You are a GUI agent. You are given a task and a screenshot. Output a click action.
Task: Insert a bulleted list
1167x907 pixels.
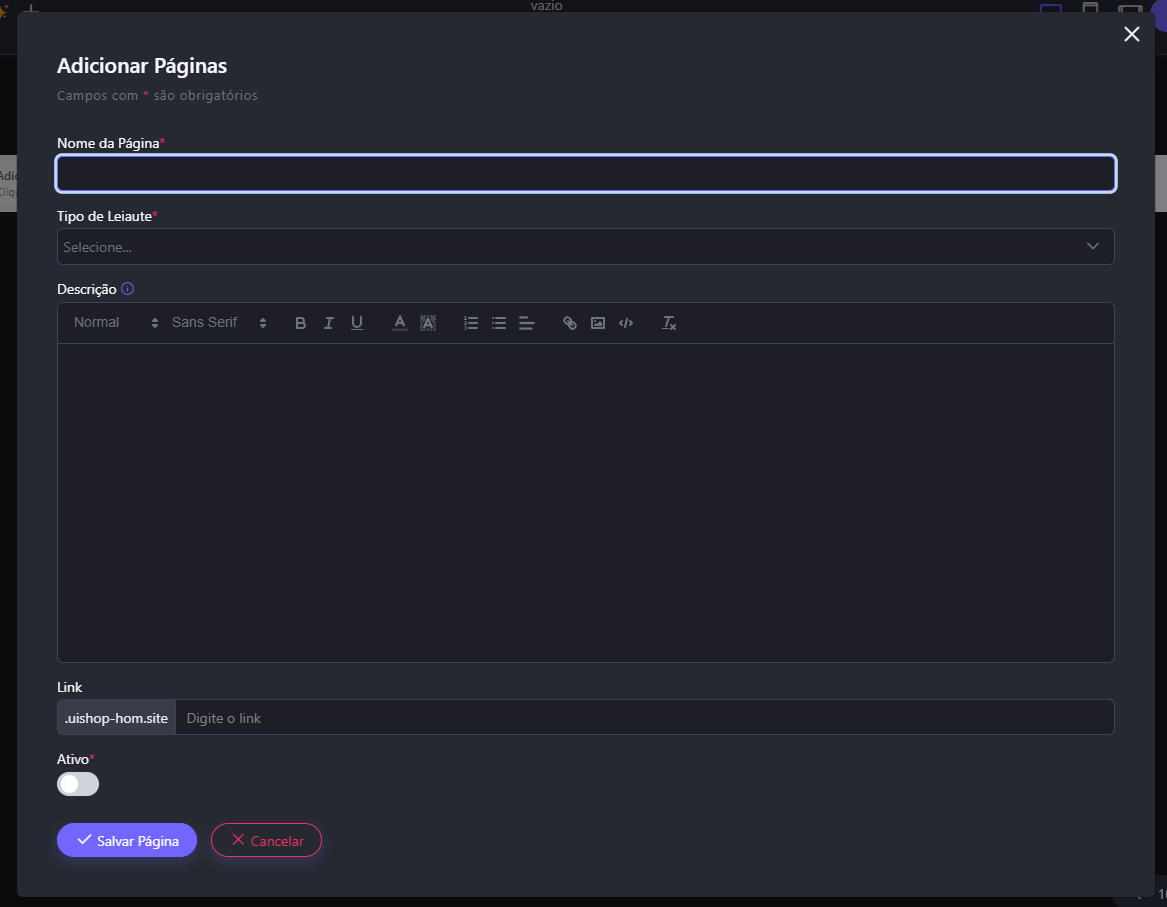(x=499, y=323)
